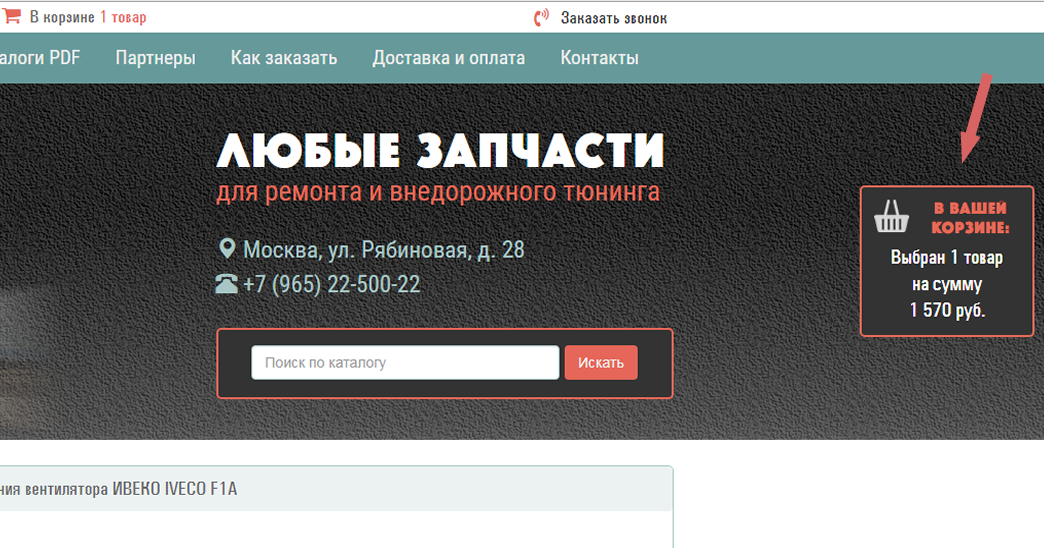The image size is (1044, 548).
Task: Open the 'Партнеры' menu item
Action: 155,58
